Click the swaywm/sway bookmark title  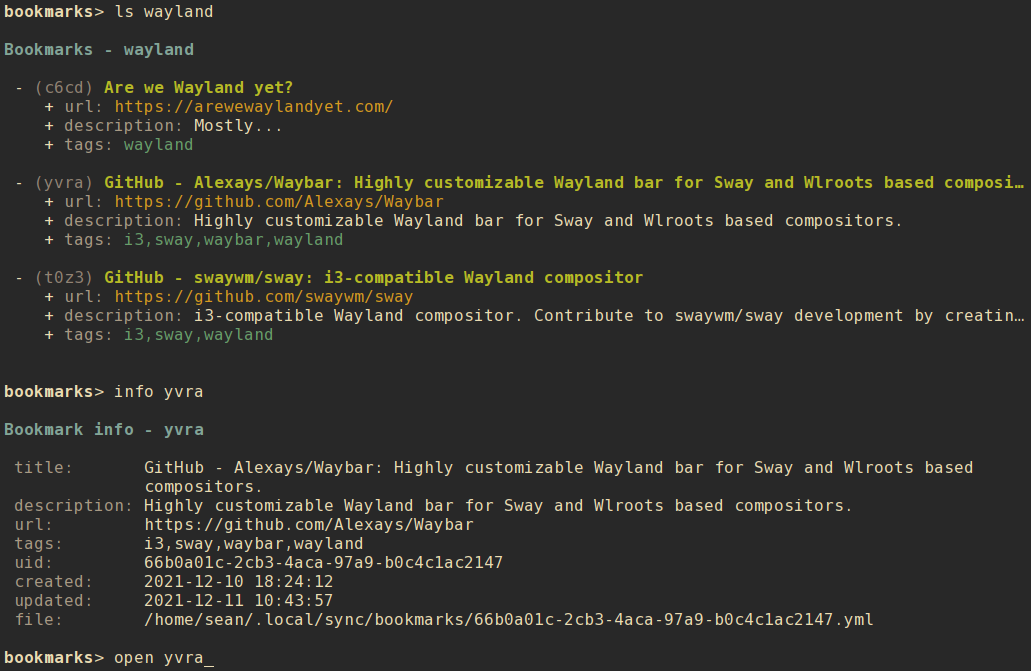pyautogui.click(x=373, y=278)
